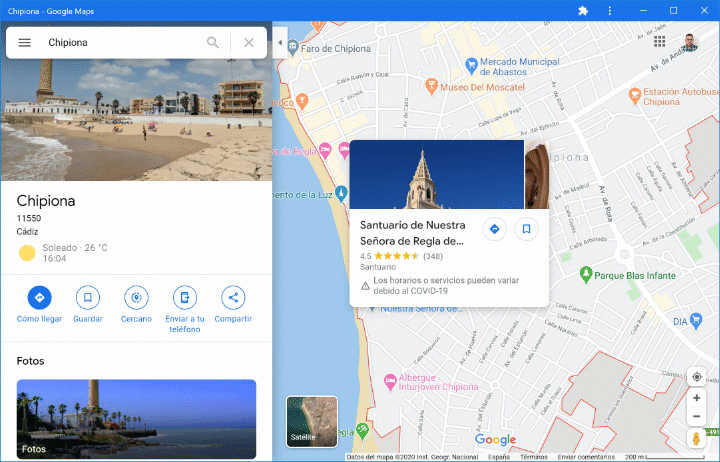Image resolution: width=720 pixels, height=462 pixels.
Task: Share the place with Compartir
Action: (x=233, y=304)
